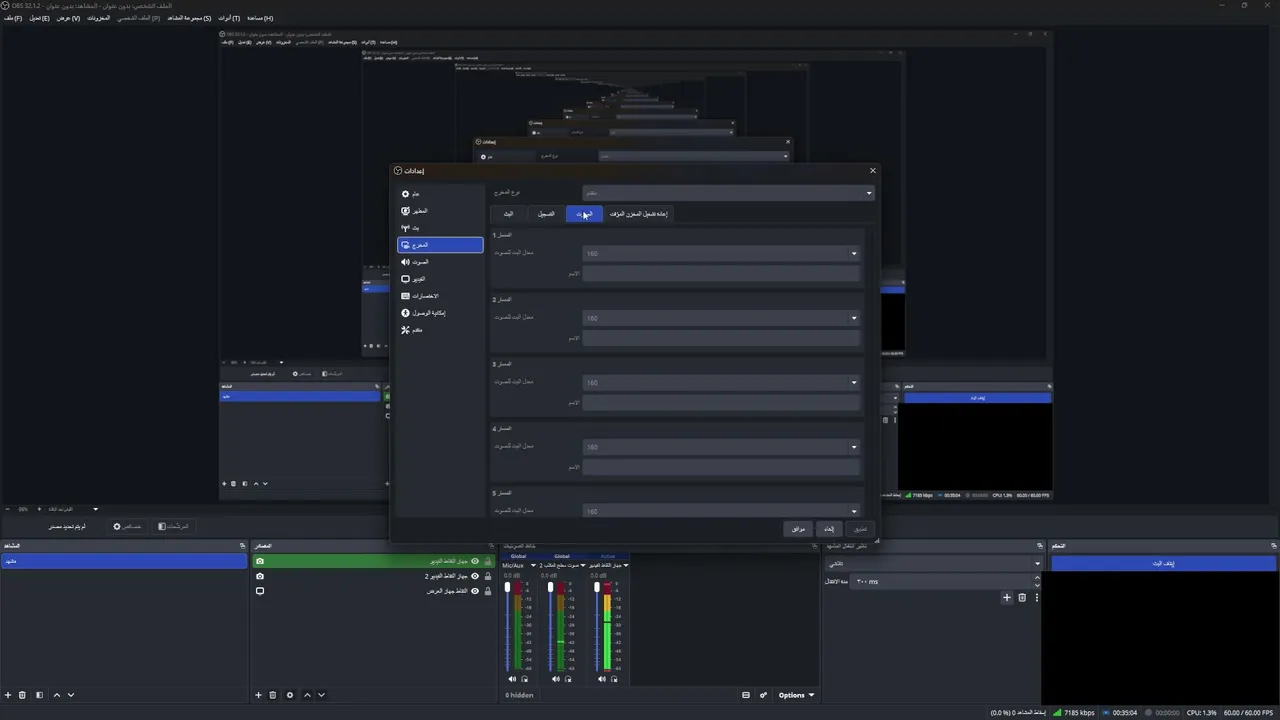The height and width of the screenshot is (720, 1280).
Task: Click the Cancel button in settings dialog
Action: (829, 529)
